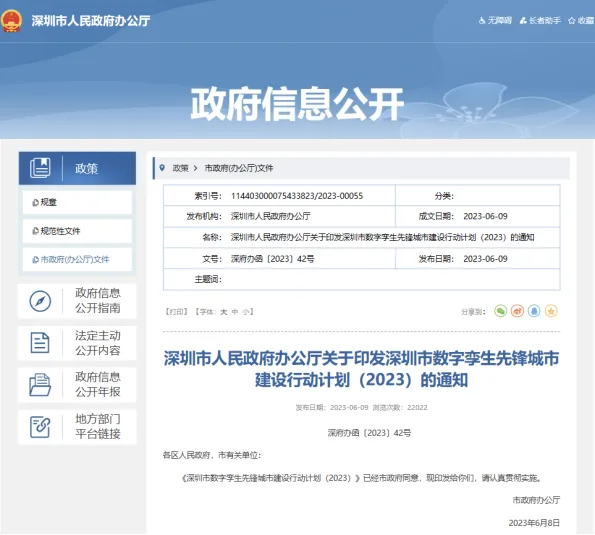595x535 pixels.
Task: Click the 政策 book icon in sidebar
Action: pos(40,168)
